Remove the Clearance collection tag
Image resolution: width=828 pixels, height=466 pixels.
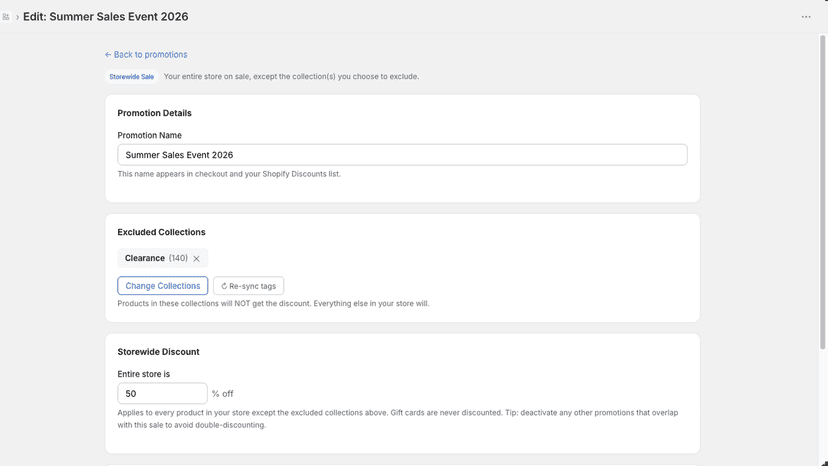[x=196, y=258]
